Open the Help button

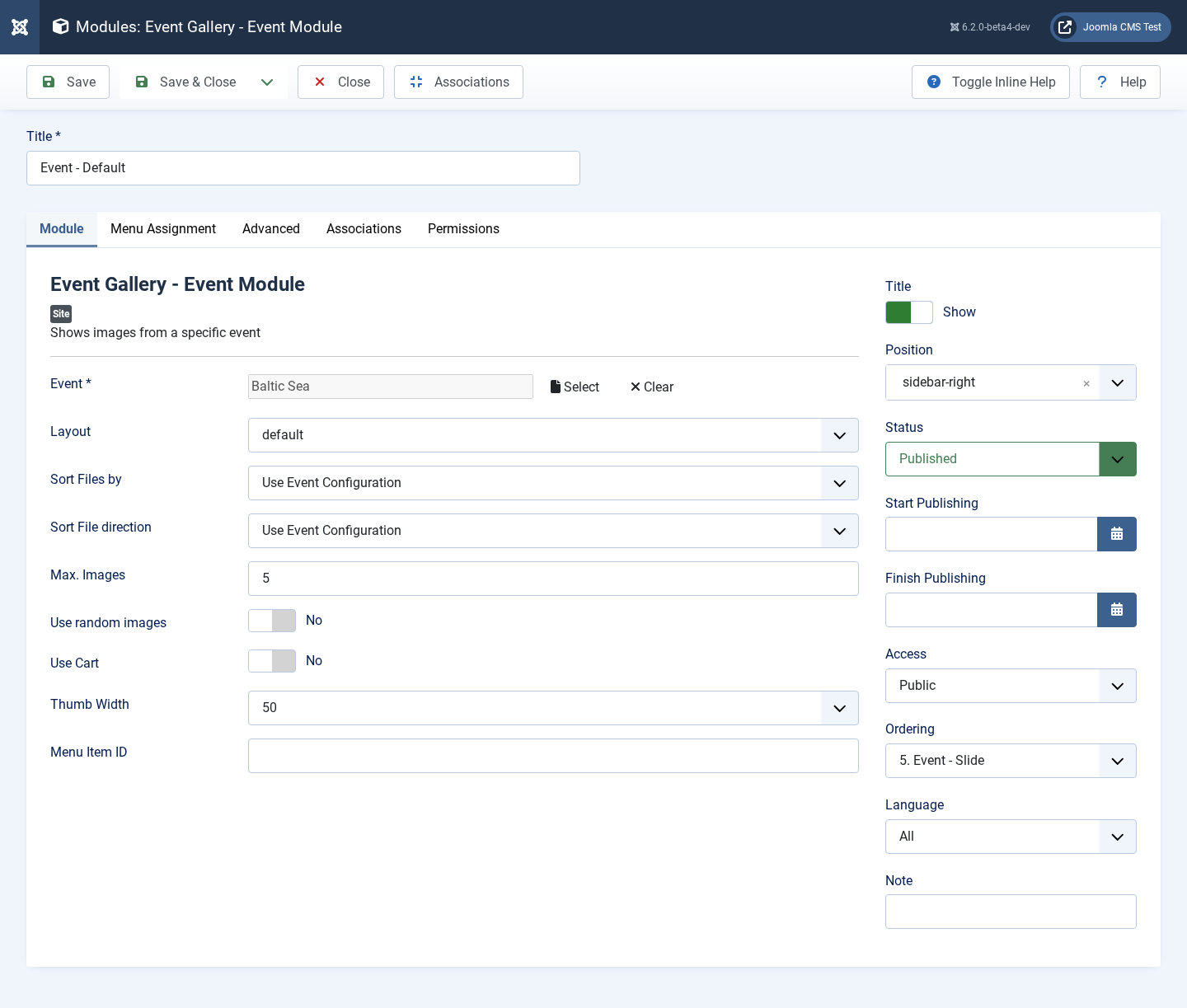pos(1120,82)
